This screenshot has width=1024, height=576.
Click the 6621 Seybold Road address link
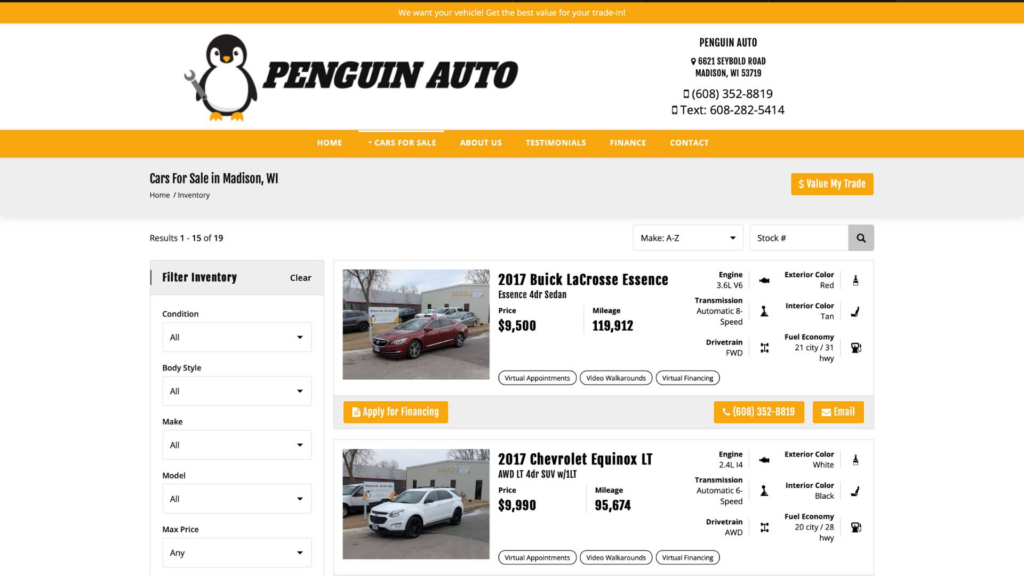pos(728,67)
